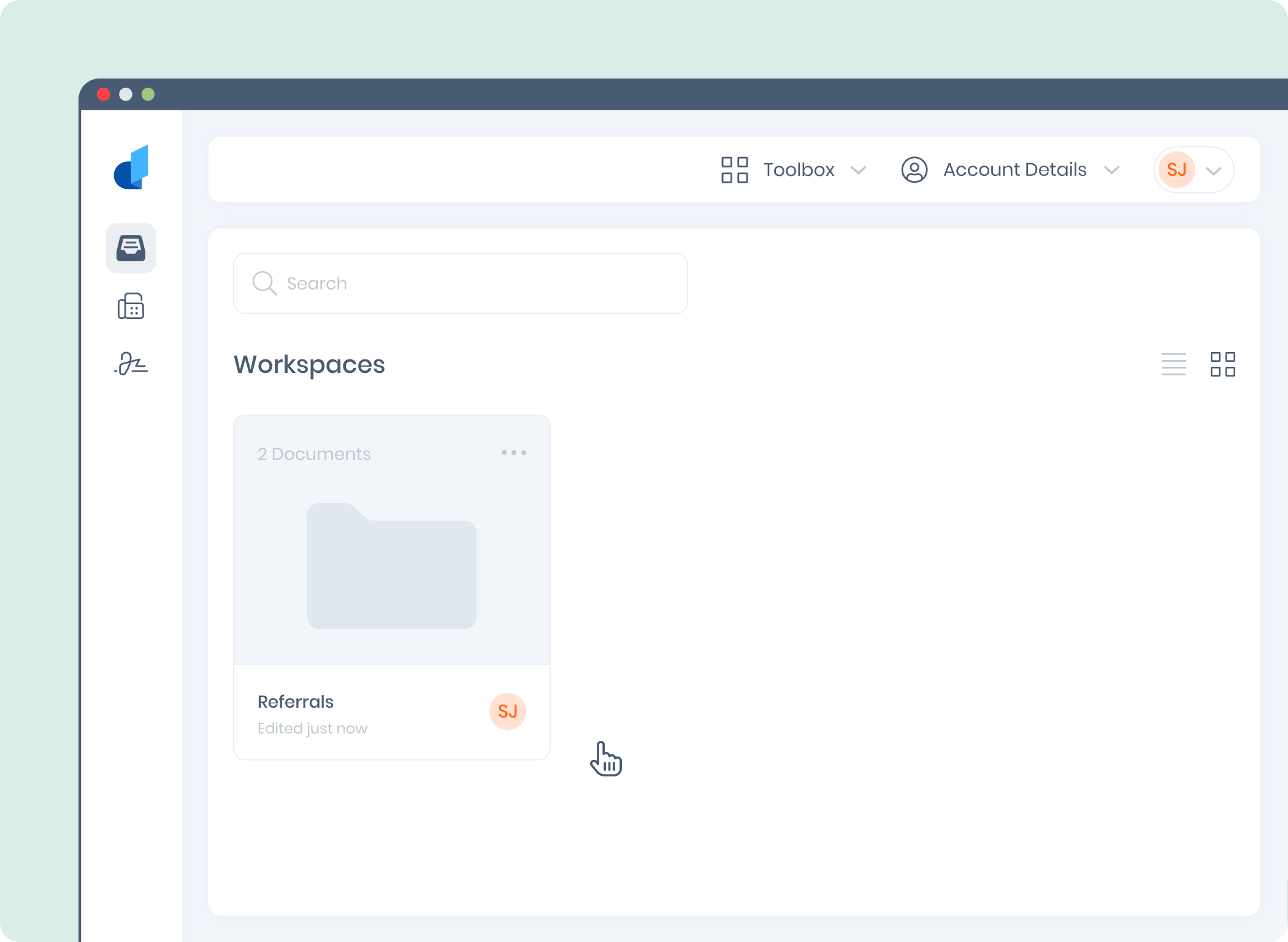
Task: Click the SJ avatar in top bar
Action: tap(1176, 170)
